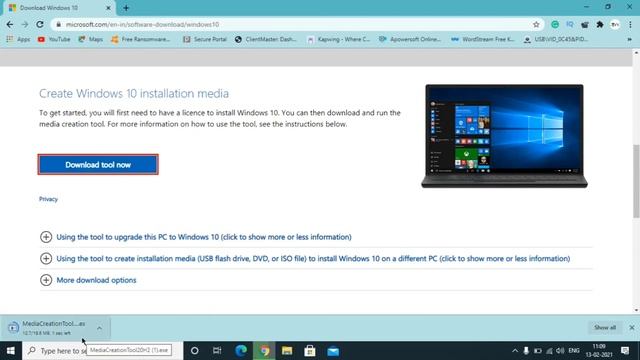Switch to Chrome on taskbar
This screenshot has height=360, width=640.
[x=264, y=351]
